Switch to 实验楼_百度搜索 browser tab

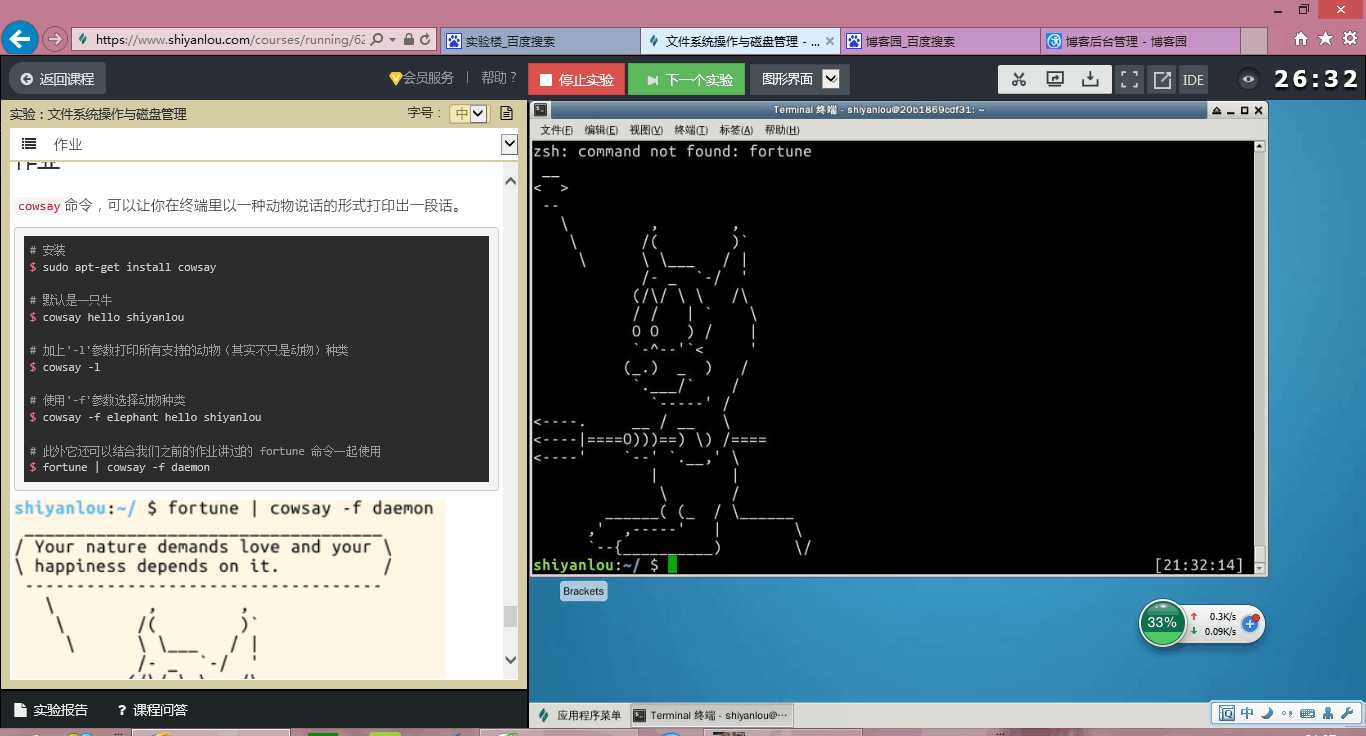pyautogui.click(x=540, y=41)
